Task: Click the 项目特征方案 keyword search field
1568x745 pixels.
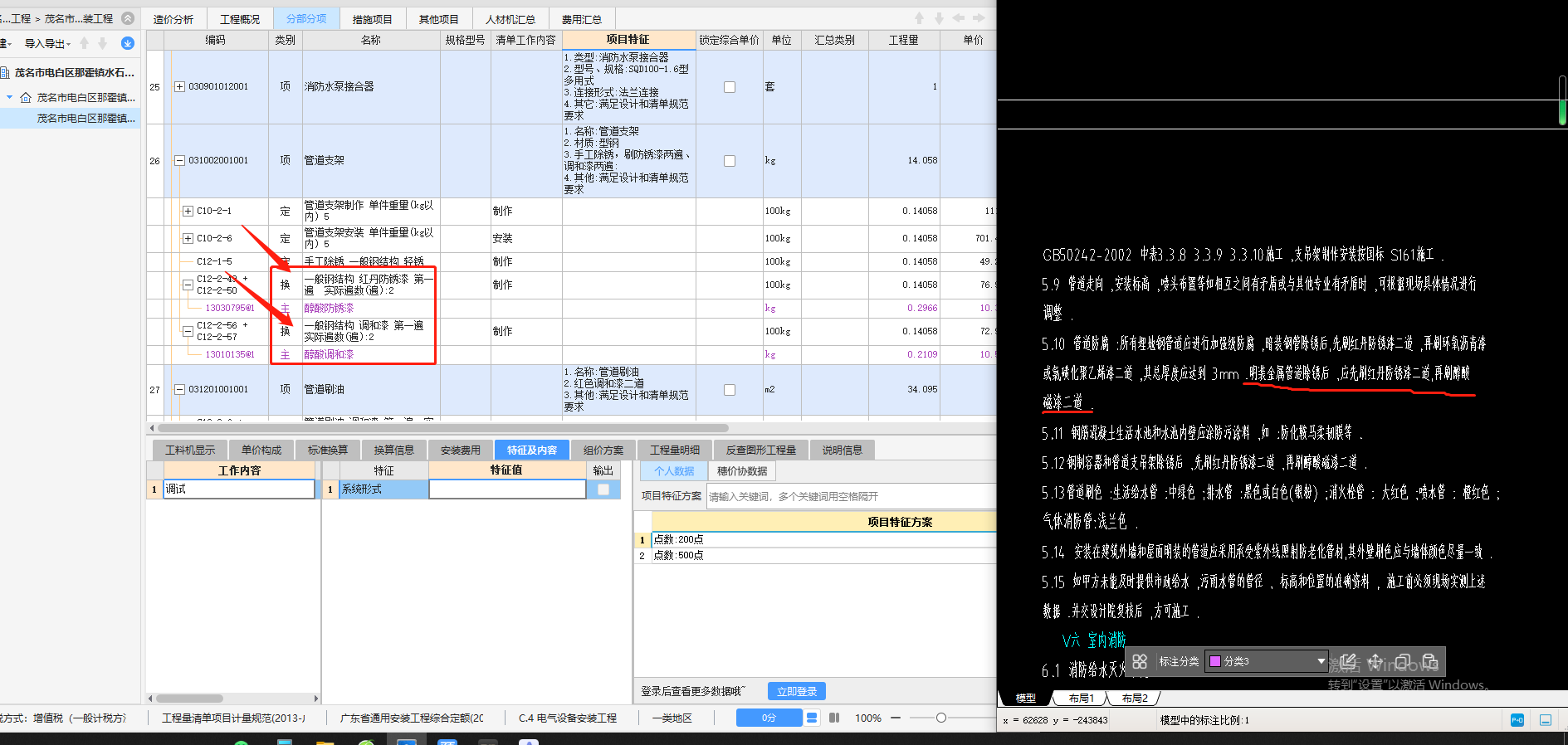Action: pos(850,496)
